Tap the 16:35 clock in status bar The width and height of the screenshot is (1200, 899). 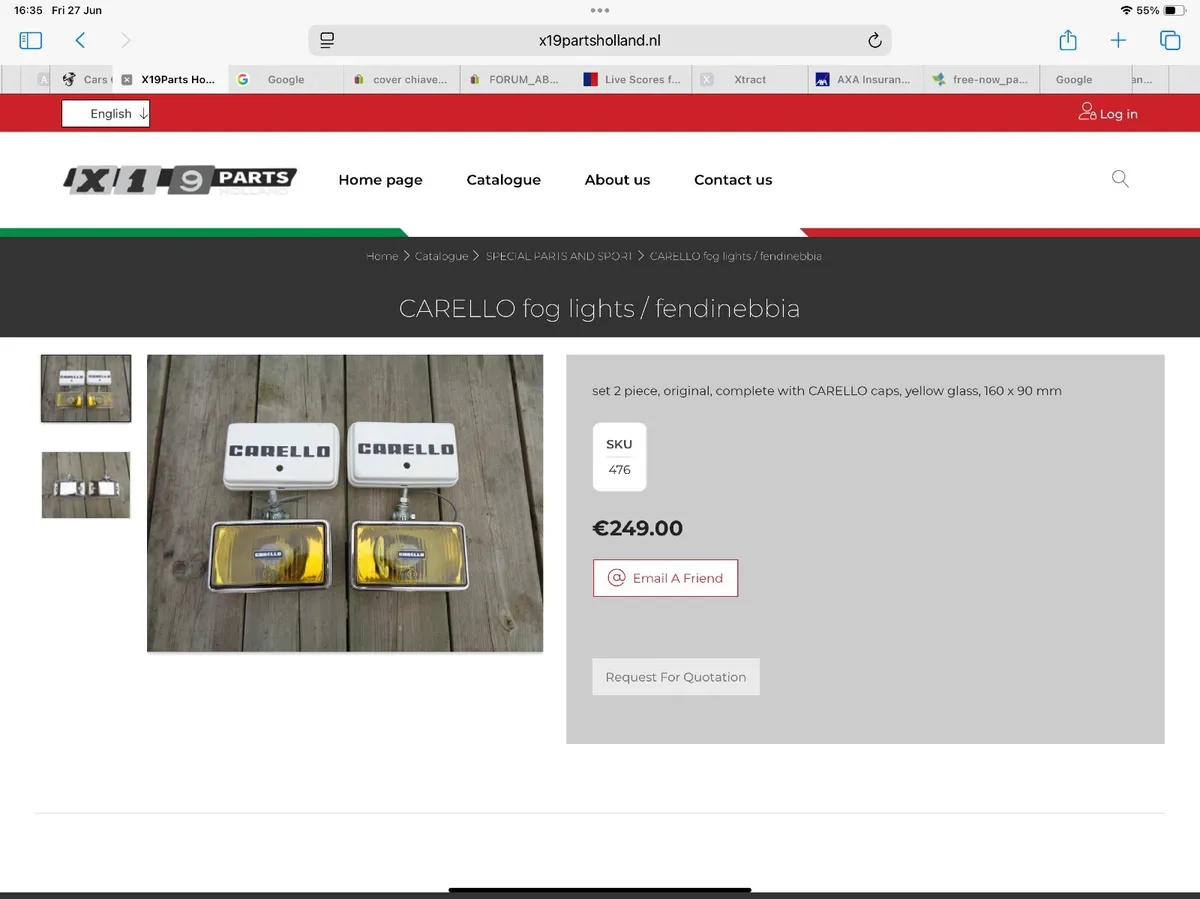pos(29,10)
